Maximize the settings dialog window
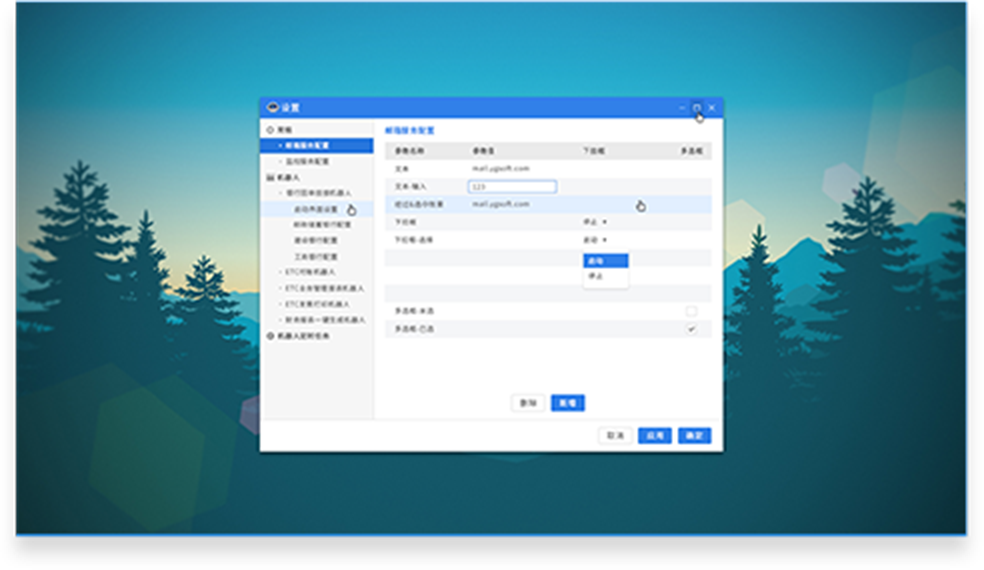 (697, 107)
